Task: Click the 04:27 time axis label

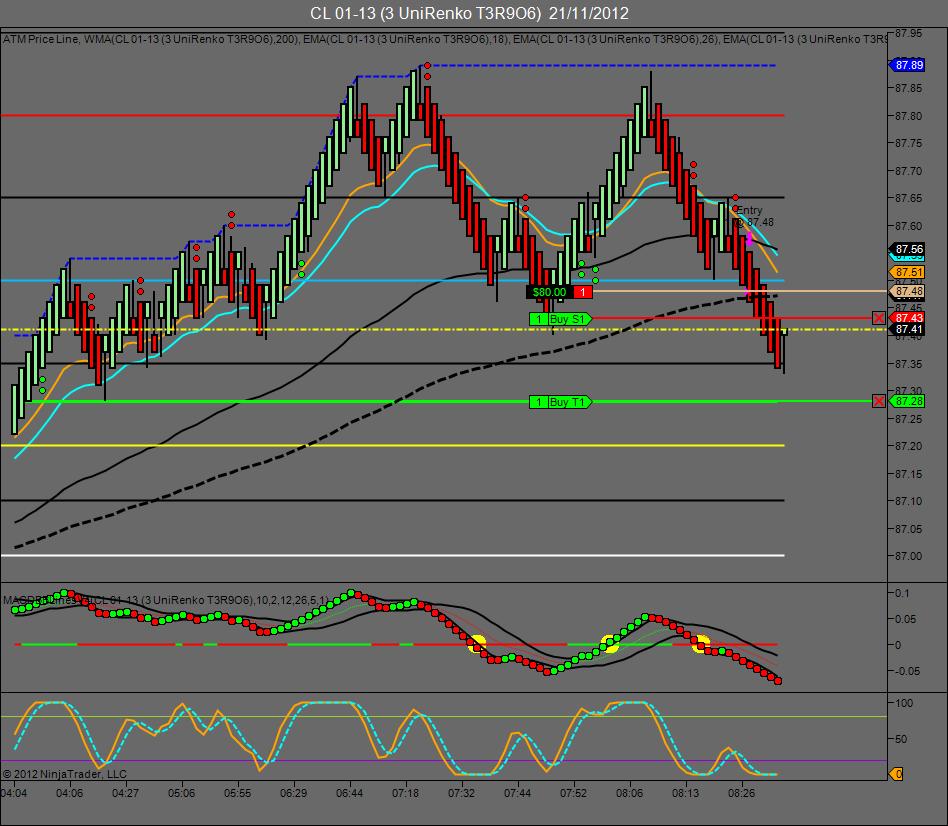Action: pos(125,792)
